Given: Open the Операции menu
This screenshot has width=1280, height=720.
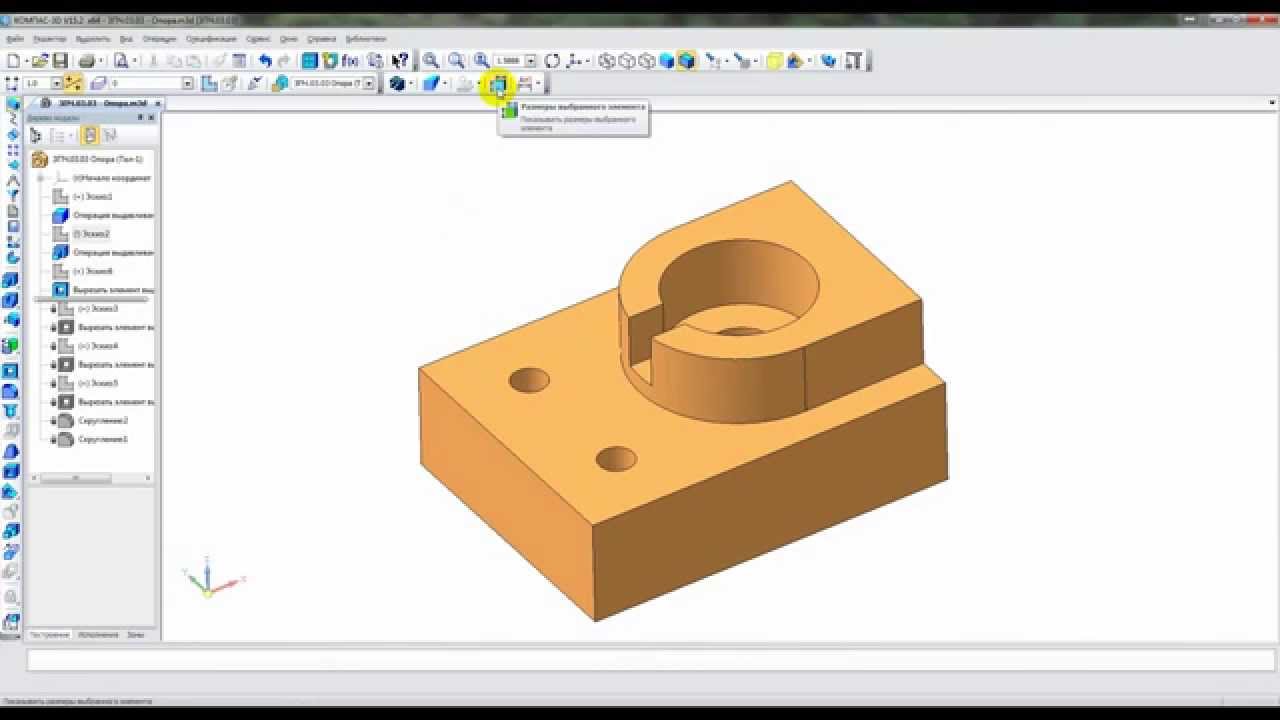Looking at the screenshot, I should 159,38.
